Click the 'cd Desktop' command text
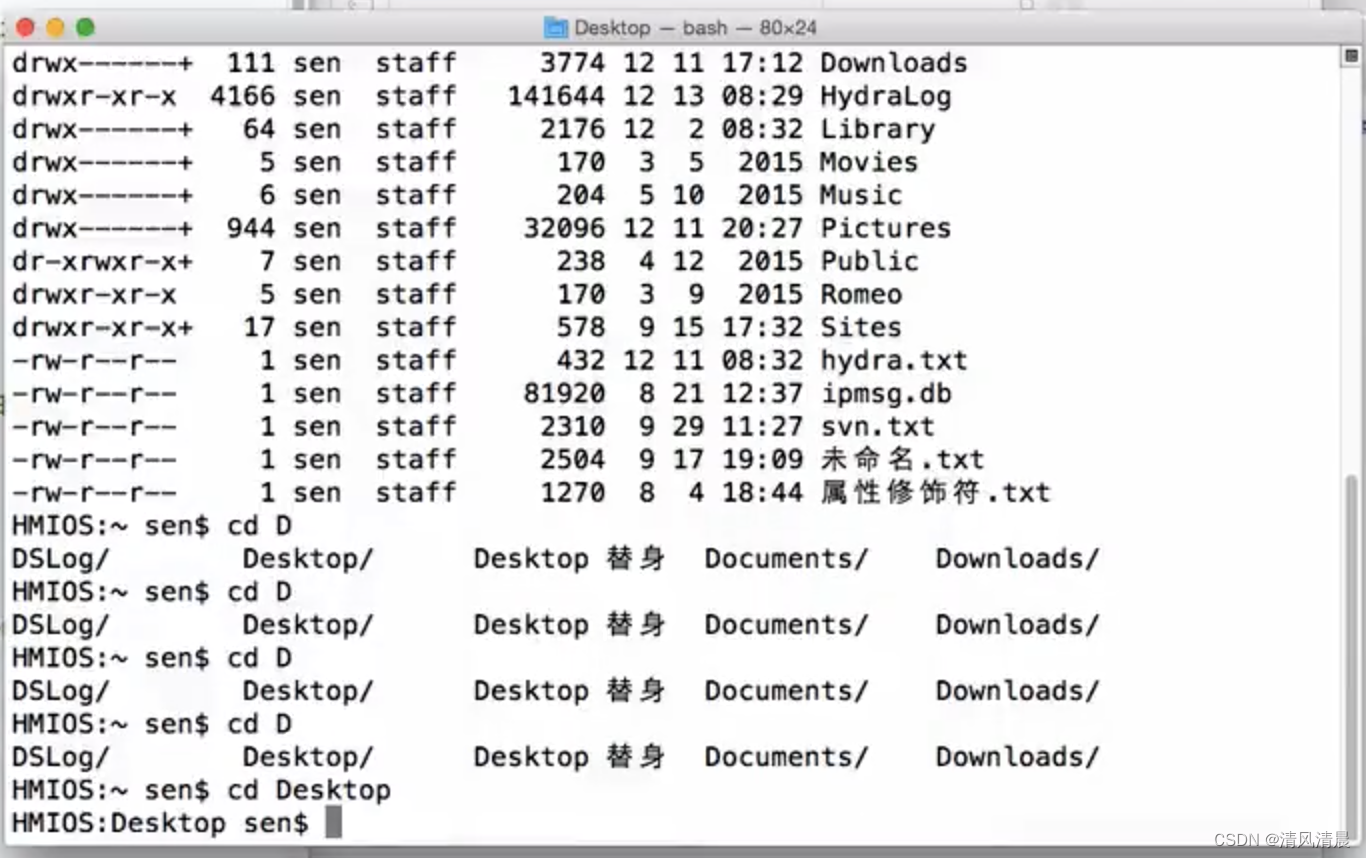The width and height of the screenshot is (1366, 858). coord(309,790)
